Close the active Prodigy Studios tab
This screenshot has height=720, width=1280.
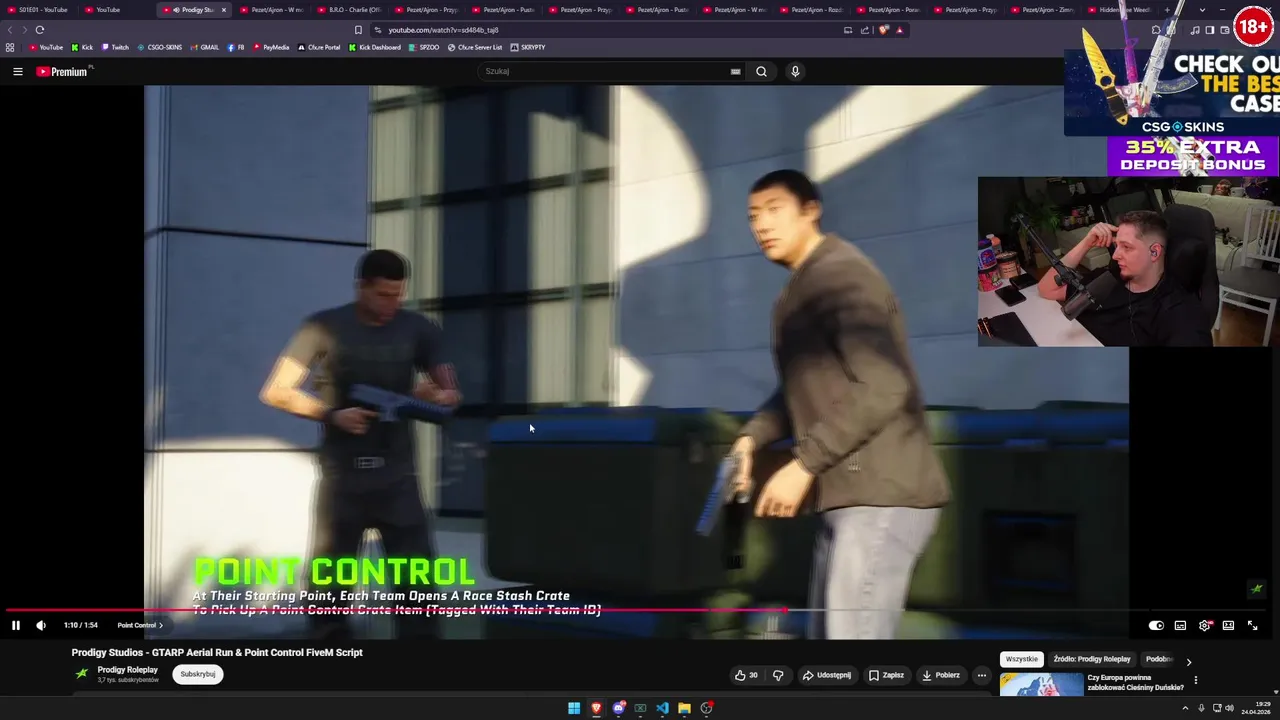click(x=224, y=10)
